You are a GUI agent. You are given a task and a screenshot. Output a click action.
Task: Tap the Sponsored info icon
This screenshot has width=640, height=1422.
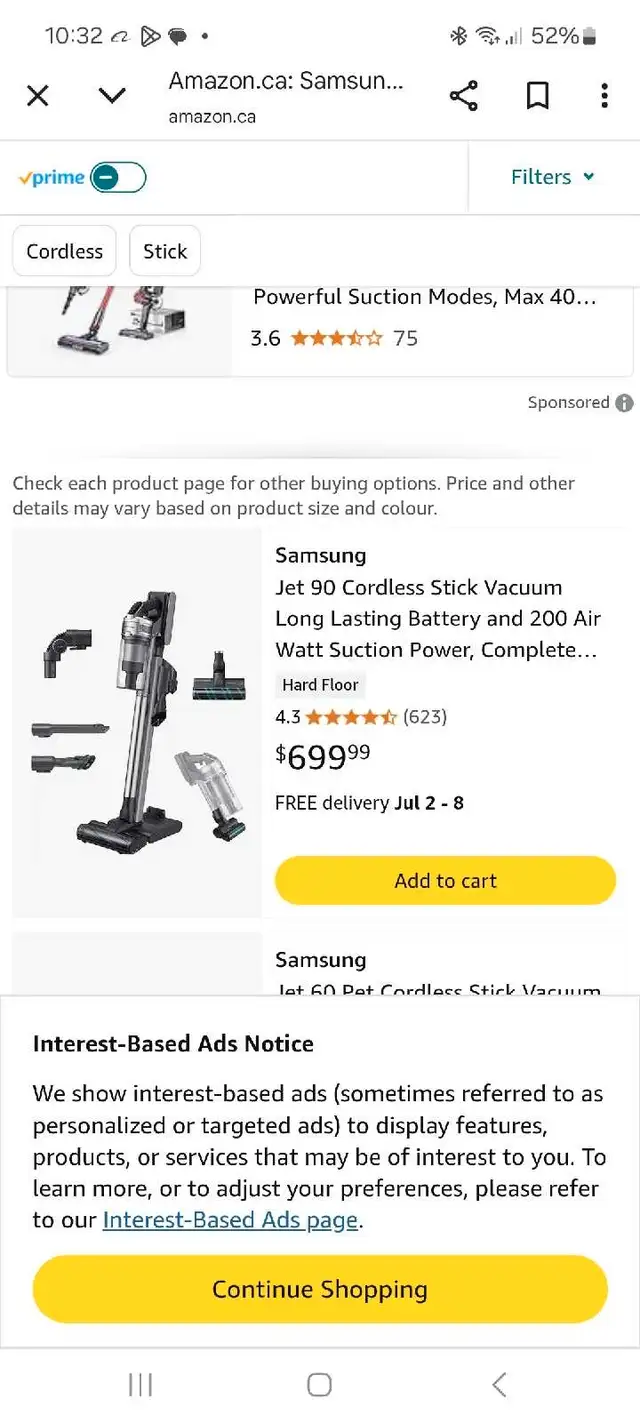(624, 403)
